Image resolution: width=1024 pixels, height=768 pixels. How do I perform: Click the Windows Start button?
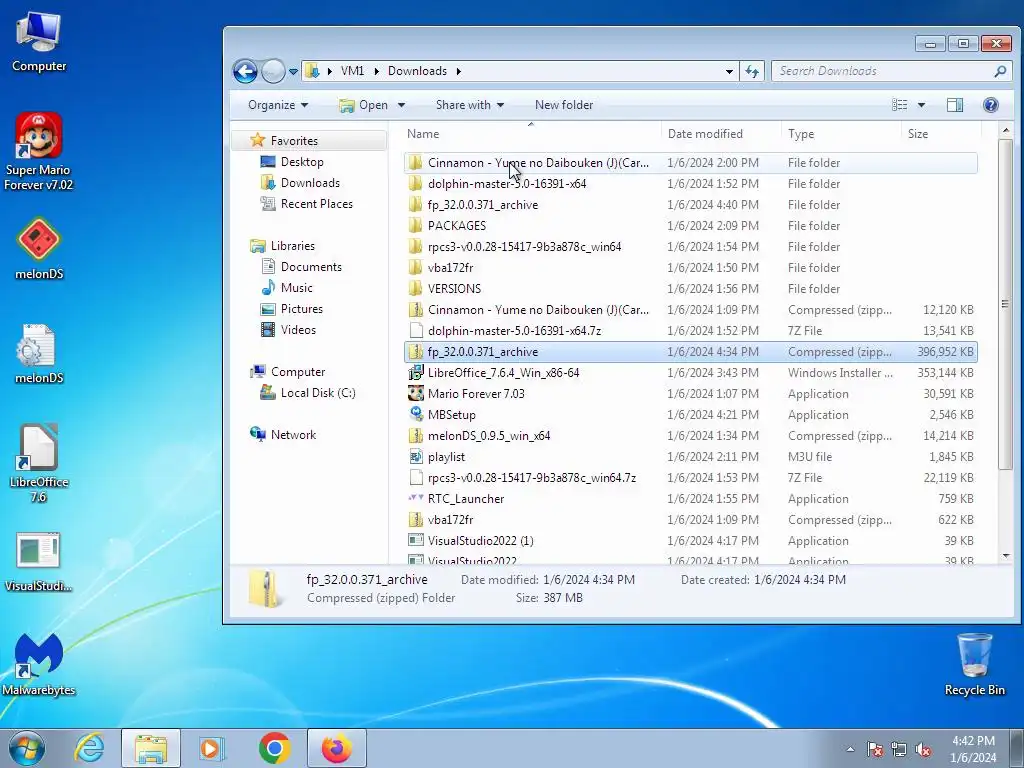(27, 748)
